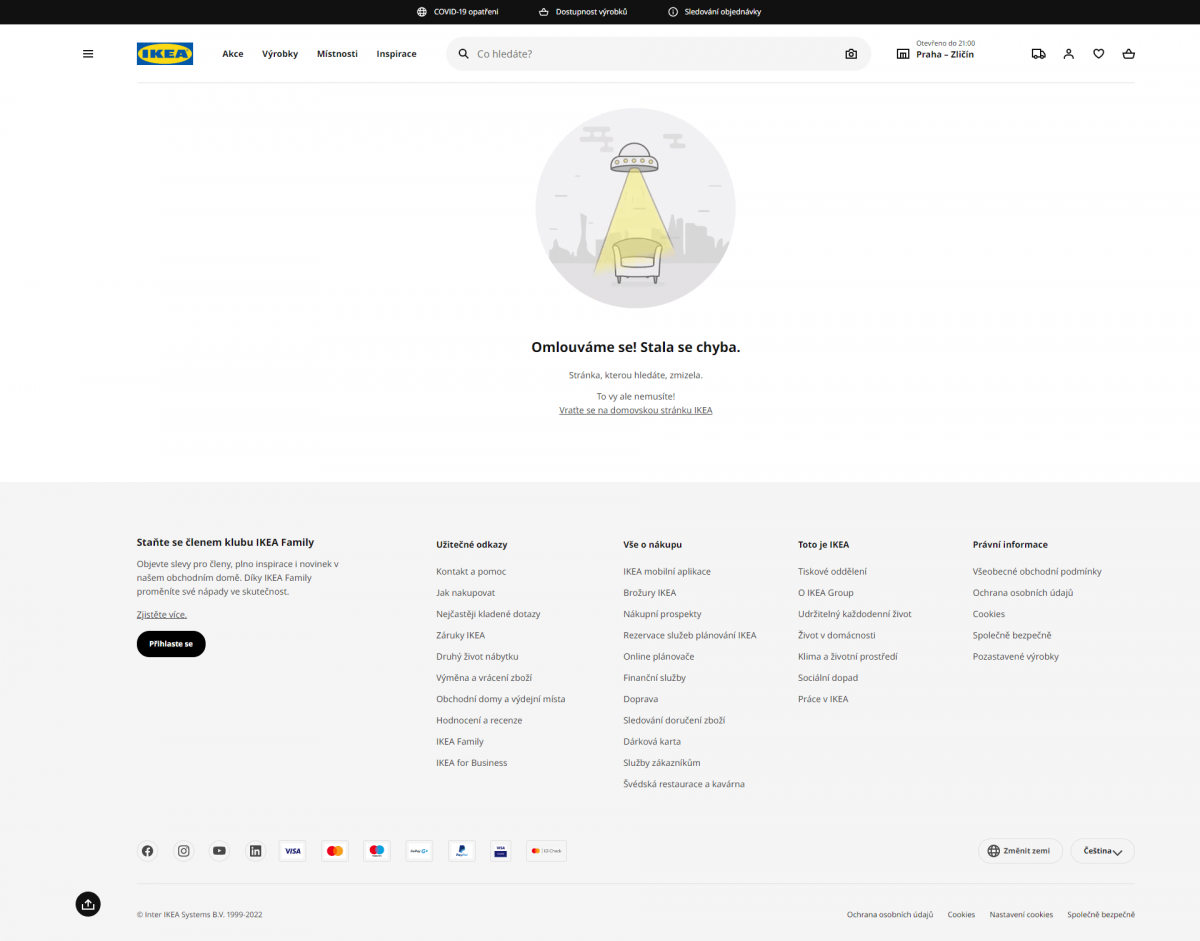Click Dostupnost výrobků in top bar
Image resolution: width=1200 pixels, height=941 pixels.
point(583,12)
